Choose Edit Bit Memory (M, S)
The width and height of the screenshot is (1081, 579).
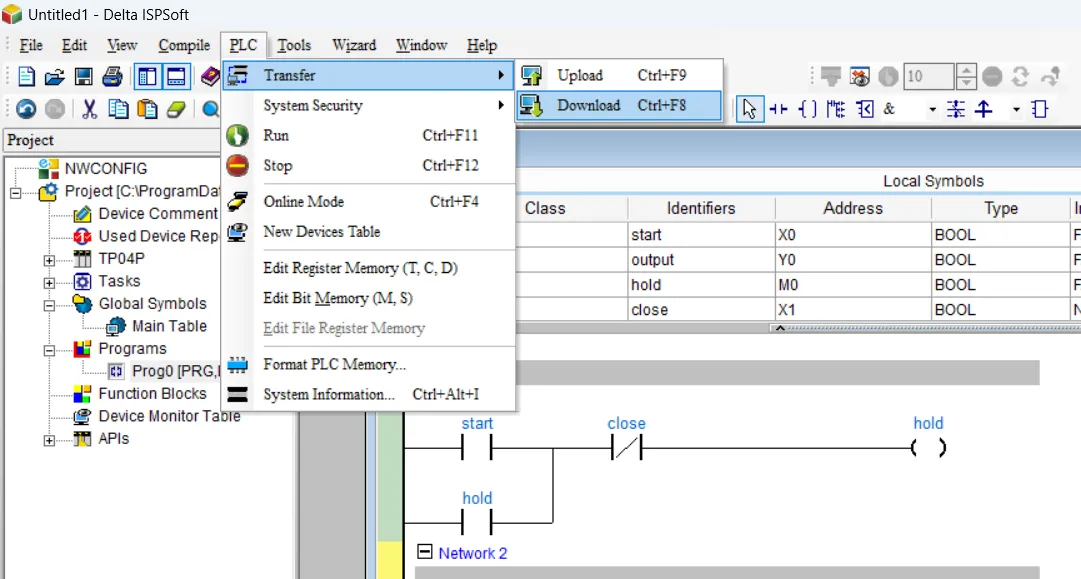tap(368, 298)
